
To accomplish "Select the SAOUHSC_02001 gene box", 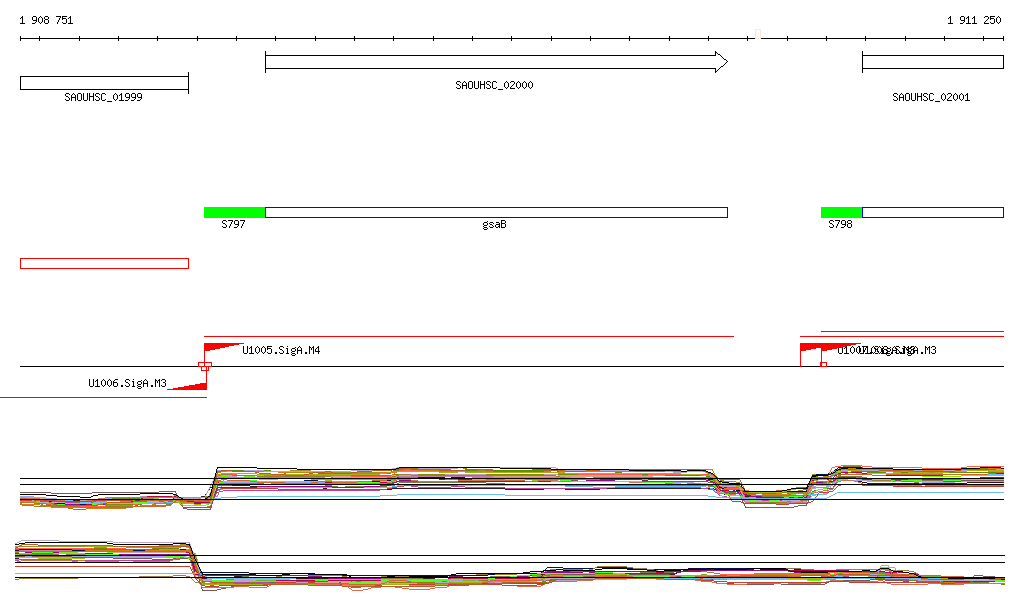I will (933, 62).
